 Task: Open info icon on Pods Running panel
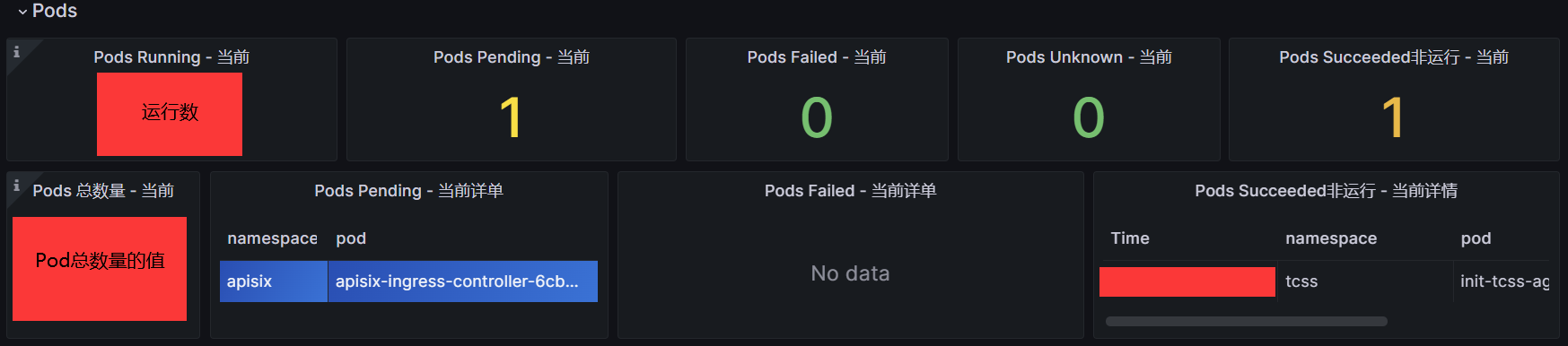tap(16, 52)
